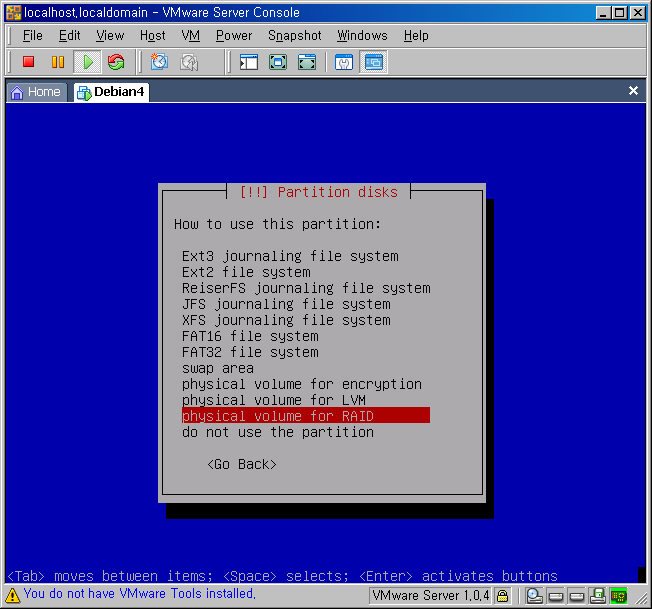Switch to the Home tab

[36, 92]
